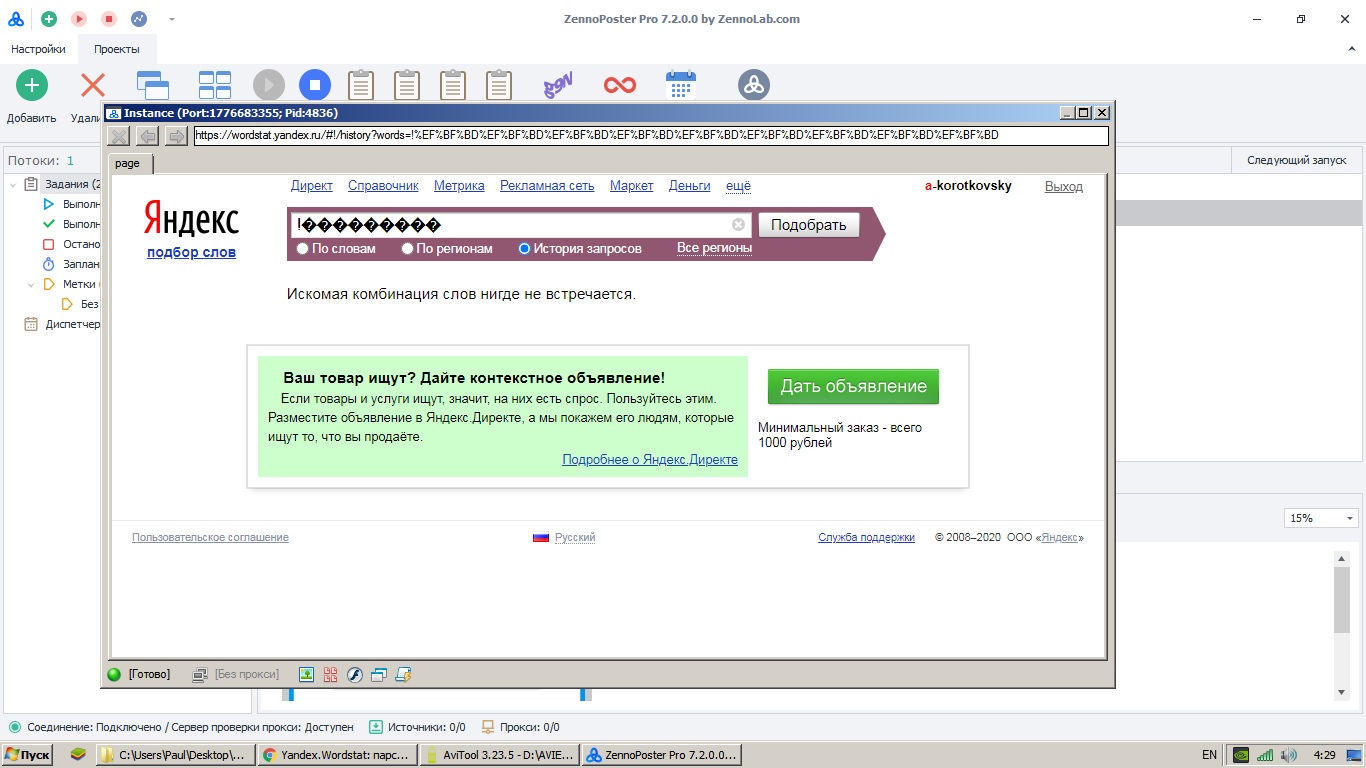The image size is (1366, 768).
Task: Click the Wordstat search query input field
Action: point(520,225)
